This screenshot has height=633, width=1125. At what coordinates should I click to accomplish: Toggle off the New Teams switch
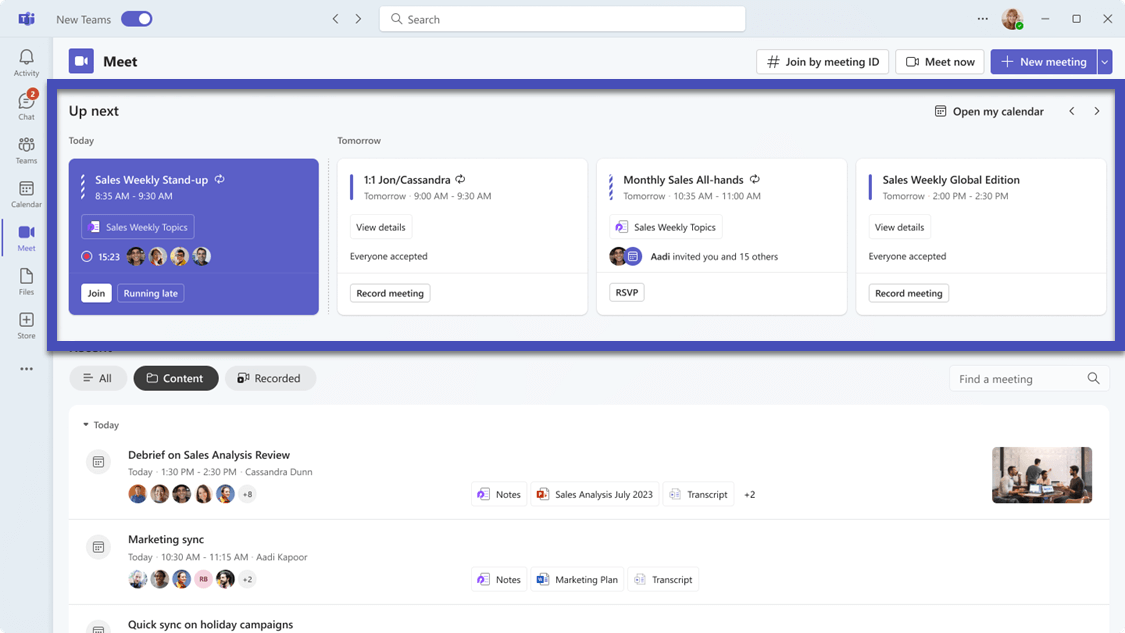137,18
